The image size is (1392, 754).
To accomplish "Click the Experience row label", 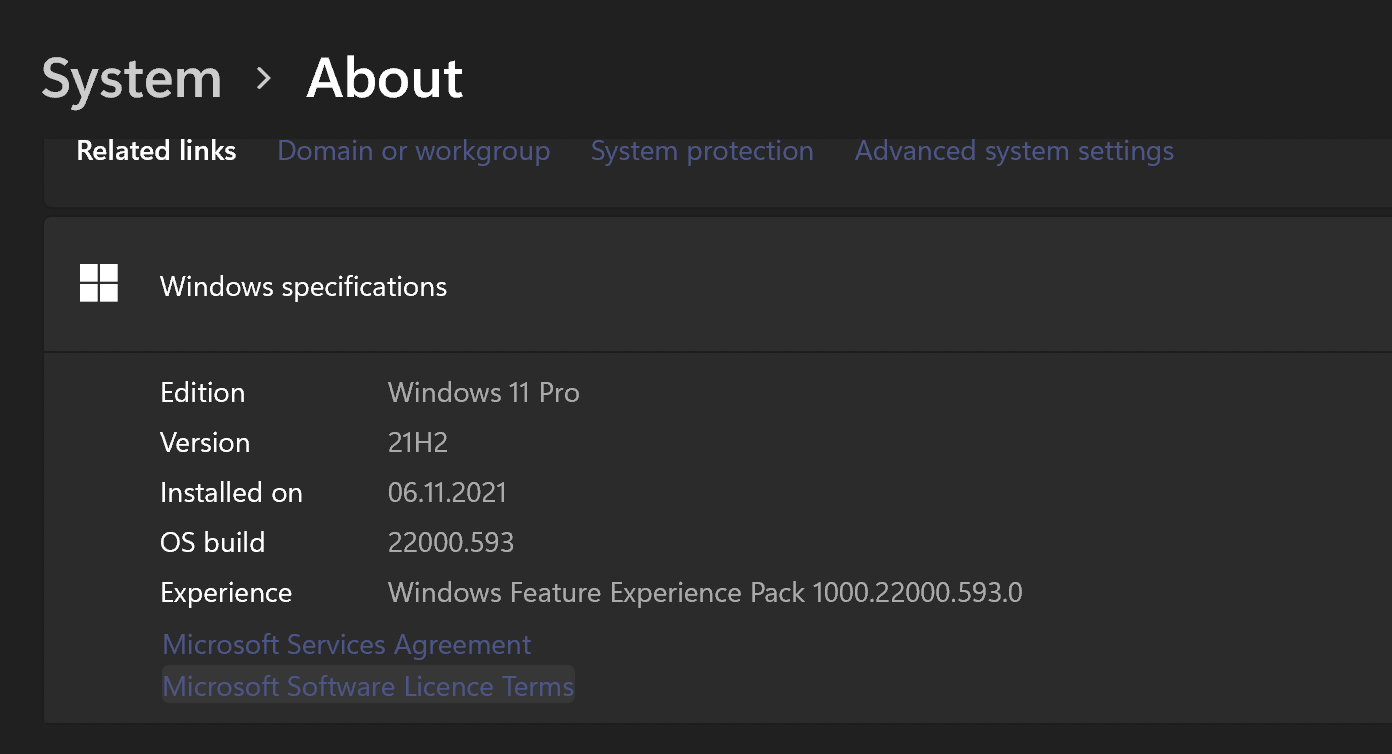I will [226, 593].
